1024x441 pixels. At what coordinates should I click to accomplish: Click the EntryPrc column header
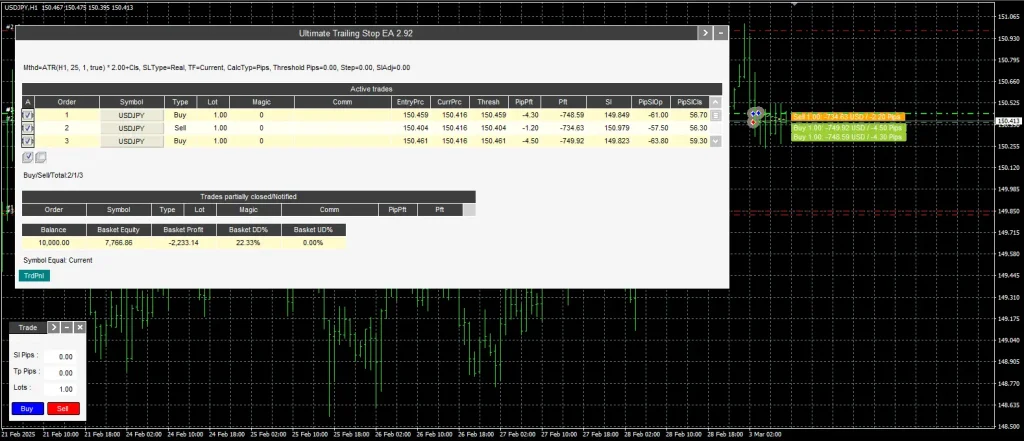[x=413, y=102]
